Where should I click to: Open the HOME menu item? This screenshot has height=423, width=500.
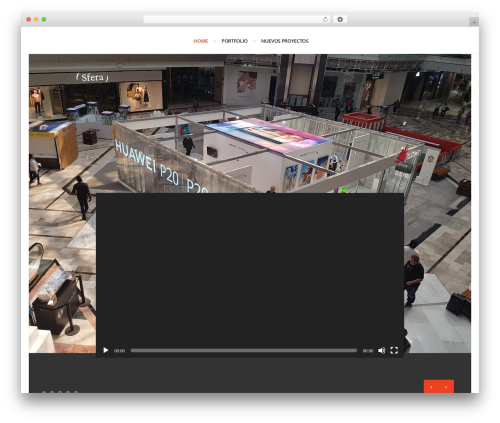click(x=201, y=41)
